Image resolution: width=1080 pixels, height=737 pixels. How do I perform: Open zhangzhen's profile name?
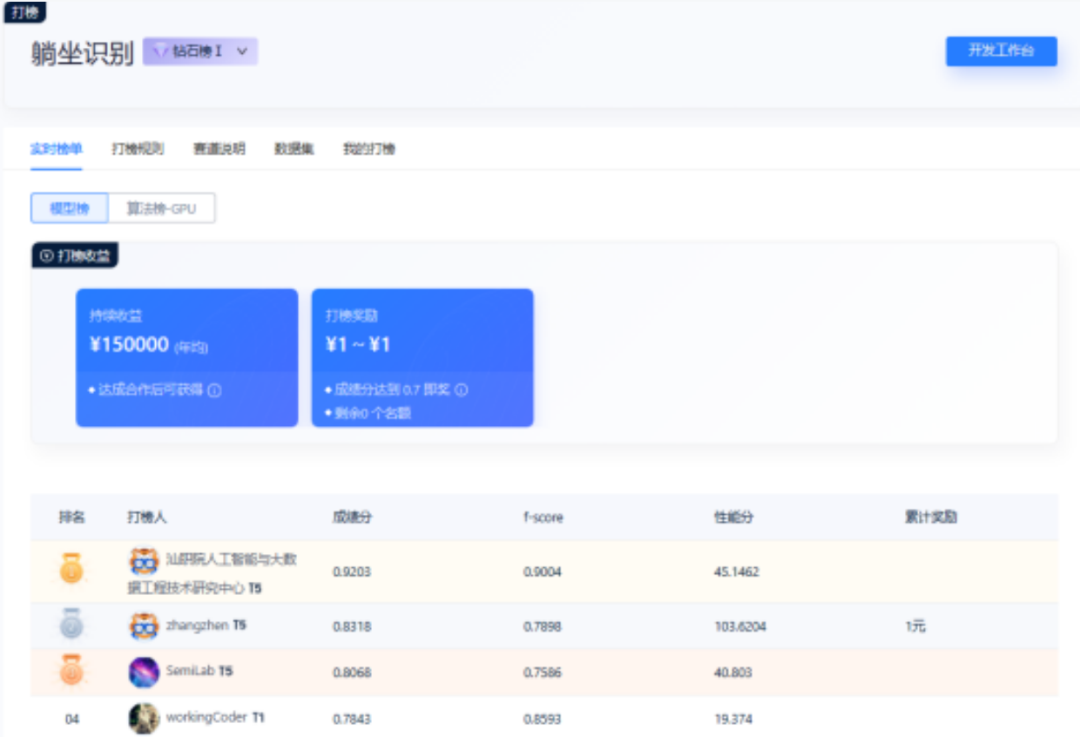pos(197,625)
